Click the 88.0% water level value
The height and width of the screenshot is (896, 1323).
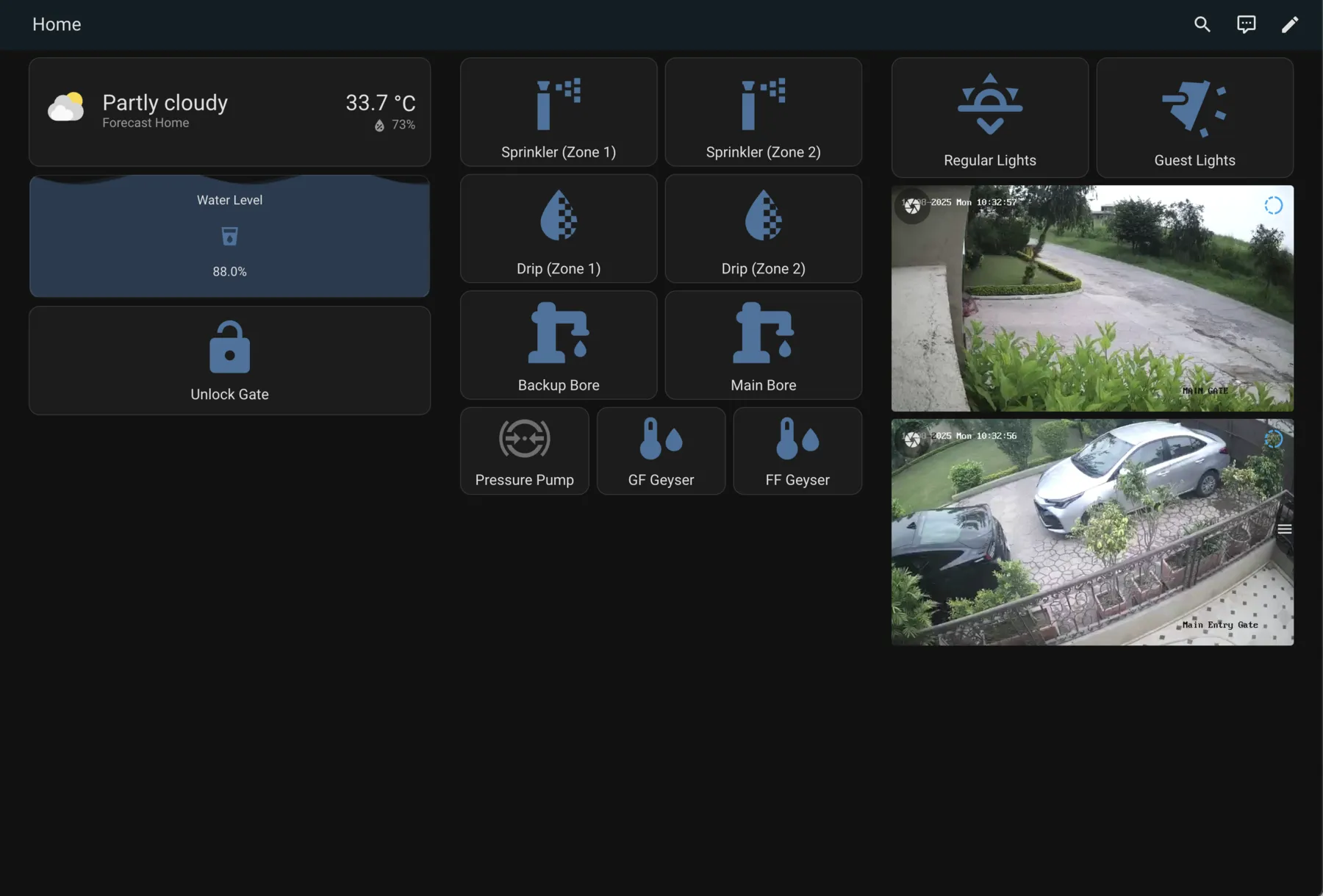coord(229,271)
